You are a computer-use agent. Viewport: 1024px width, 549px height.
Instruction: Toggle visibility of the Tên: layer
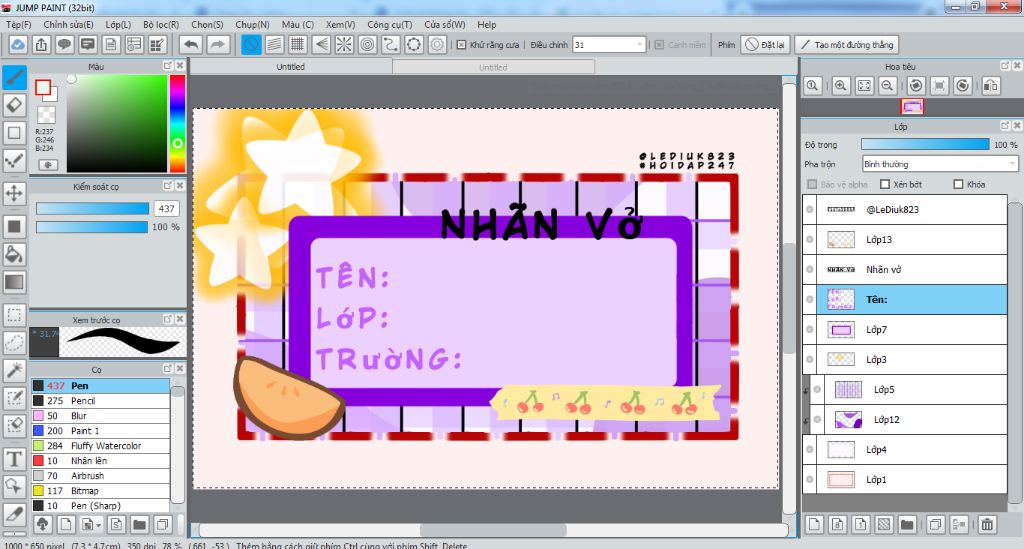pyautogui.click(x=810, y=300)
